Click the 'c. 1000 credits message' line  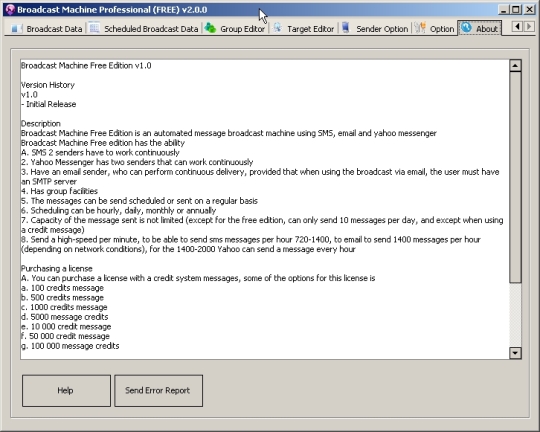pos(64,307)
